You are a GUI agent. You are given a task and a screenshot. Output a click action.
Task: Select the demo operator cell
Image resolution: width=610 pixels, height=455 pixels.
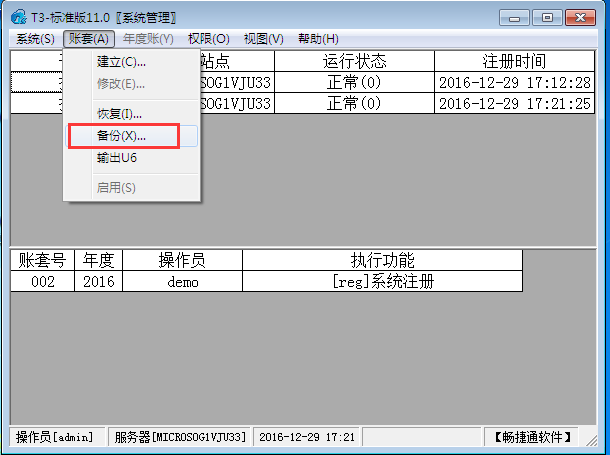(182, 281)
